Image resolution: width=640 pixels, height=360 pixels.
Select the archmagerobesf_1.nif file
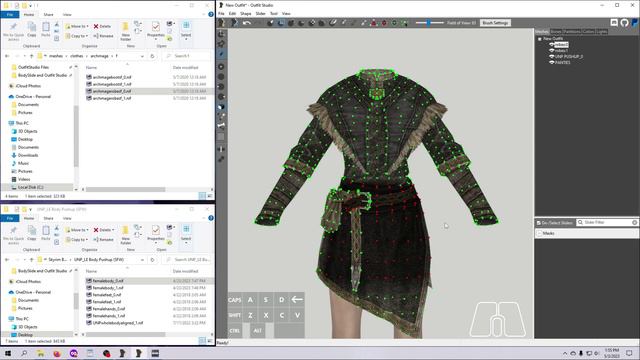coord(111,98)
